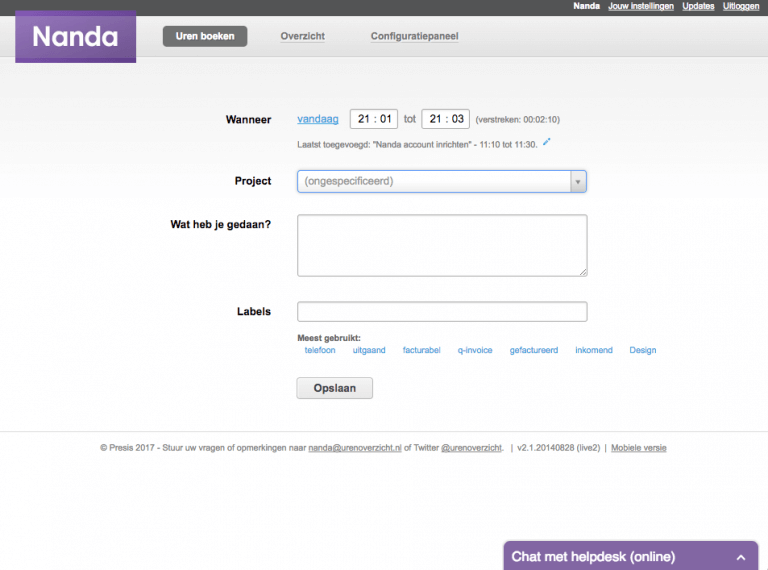768x570 pixels.
Task: Click the text area resize handle
Action: pyautogui.click(x=583, y=272)
